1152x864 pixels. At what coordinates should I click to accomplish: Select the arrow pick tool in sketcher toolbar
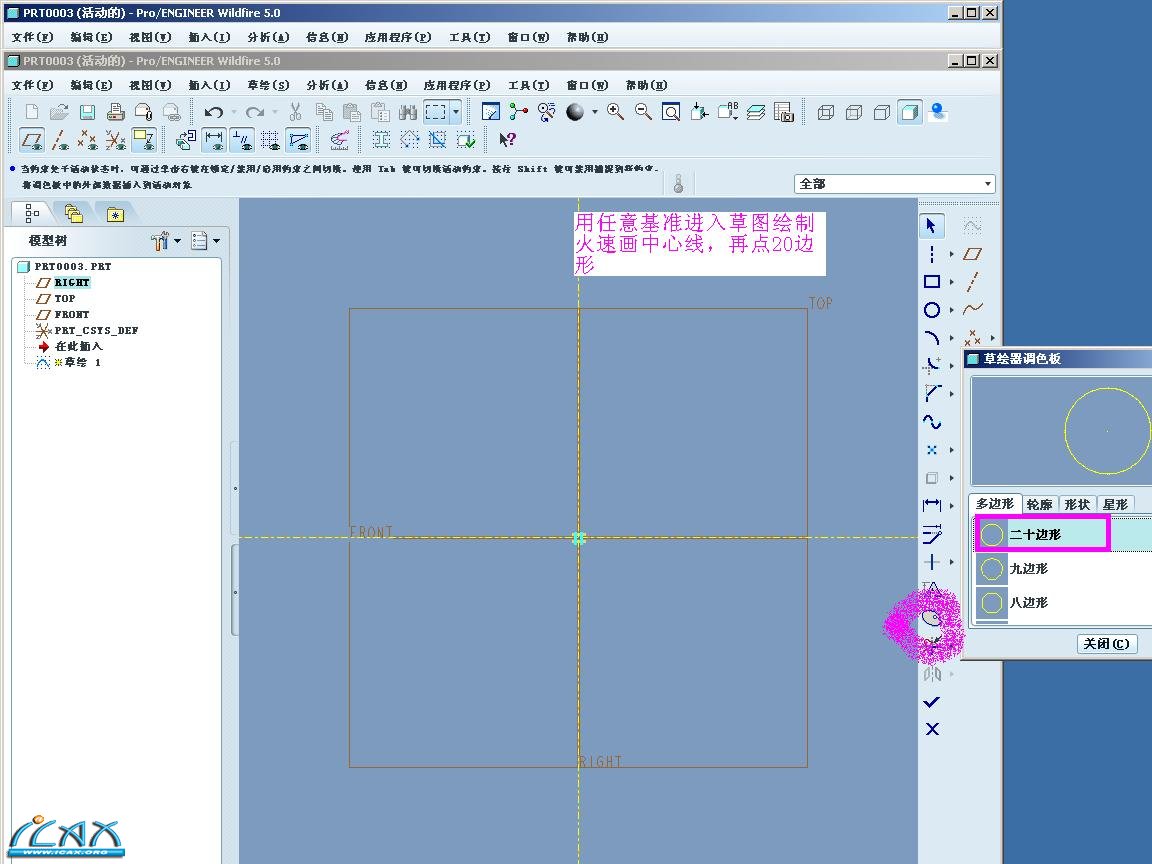pyautogui.click(x=932, y=226)
